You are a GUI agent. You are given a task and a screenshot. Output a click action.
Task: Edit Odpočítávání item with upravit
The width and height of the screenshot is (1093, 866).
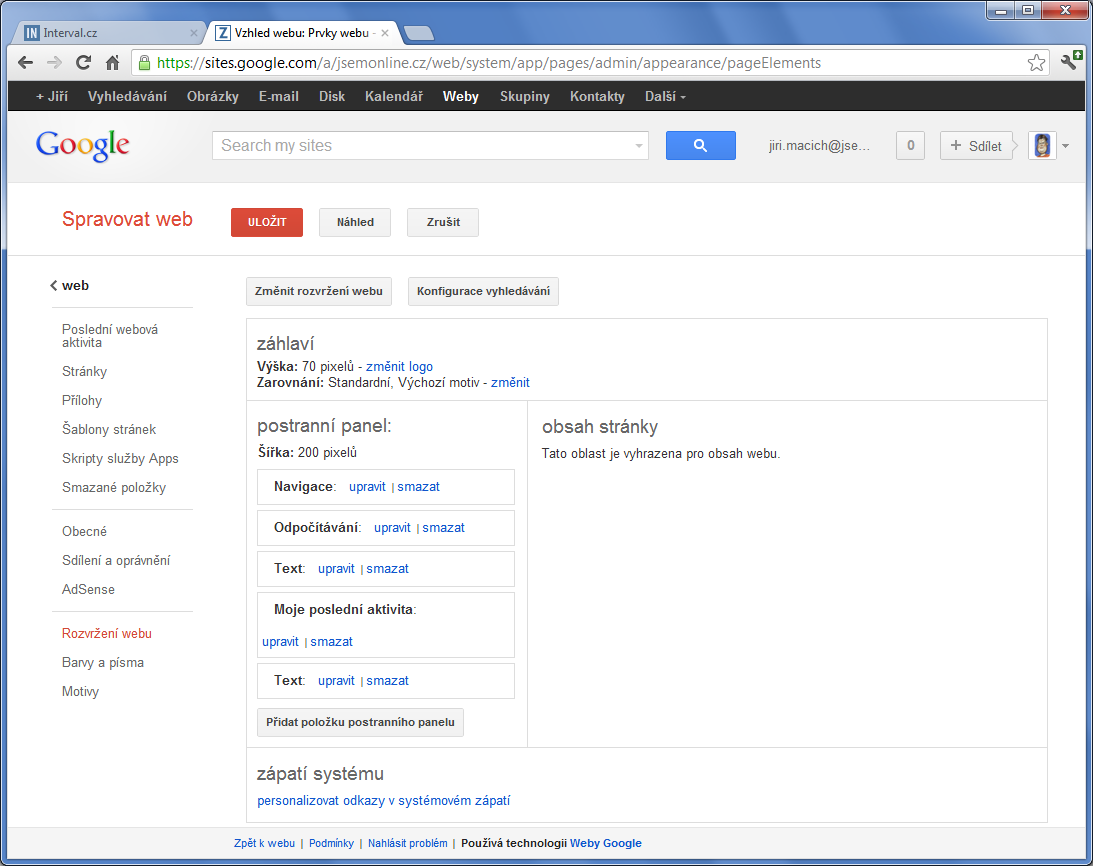pyautogui.click(x=392, y=528)
